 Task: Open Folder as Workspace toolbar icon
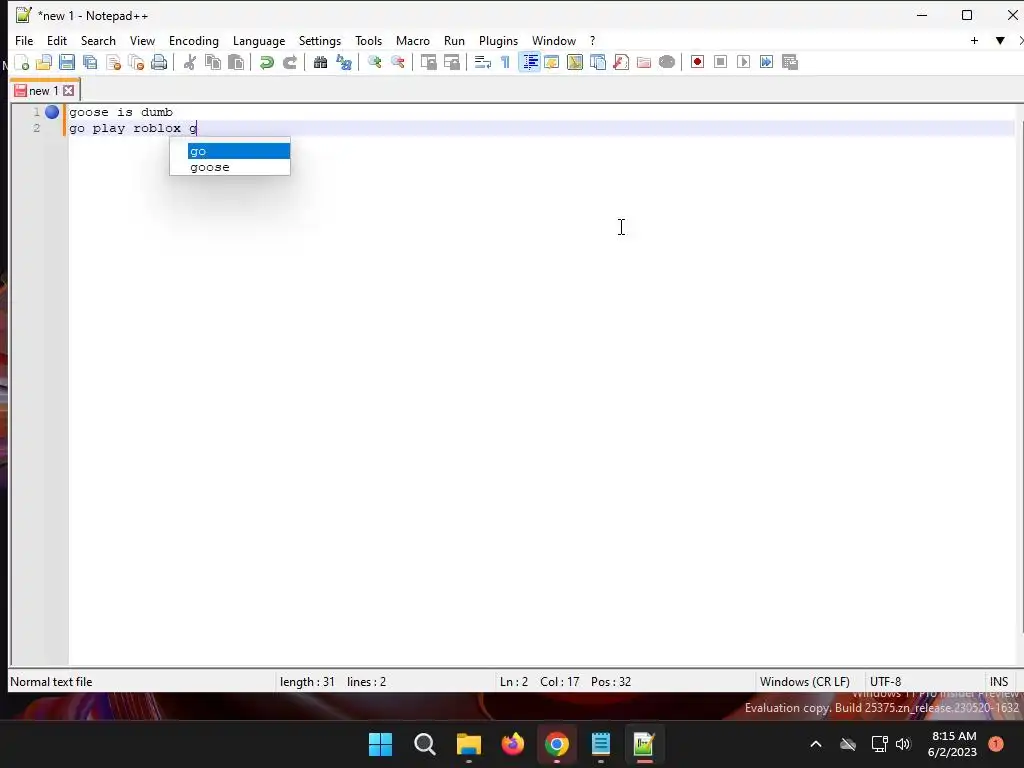click(x=644, y=62)
